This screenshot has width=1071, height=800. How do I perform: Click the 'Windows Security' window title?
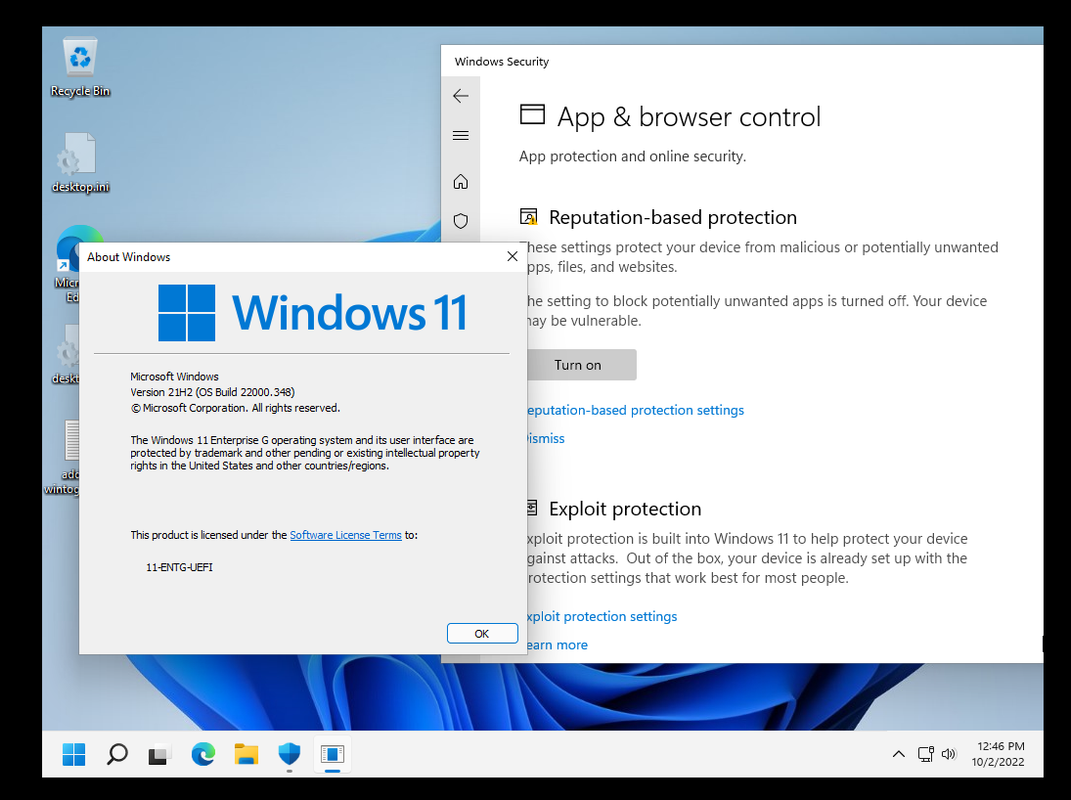(501, 61)
